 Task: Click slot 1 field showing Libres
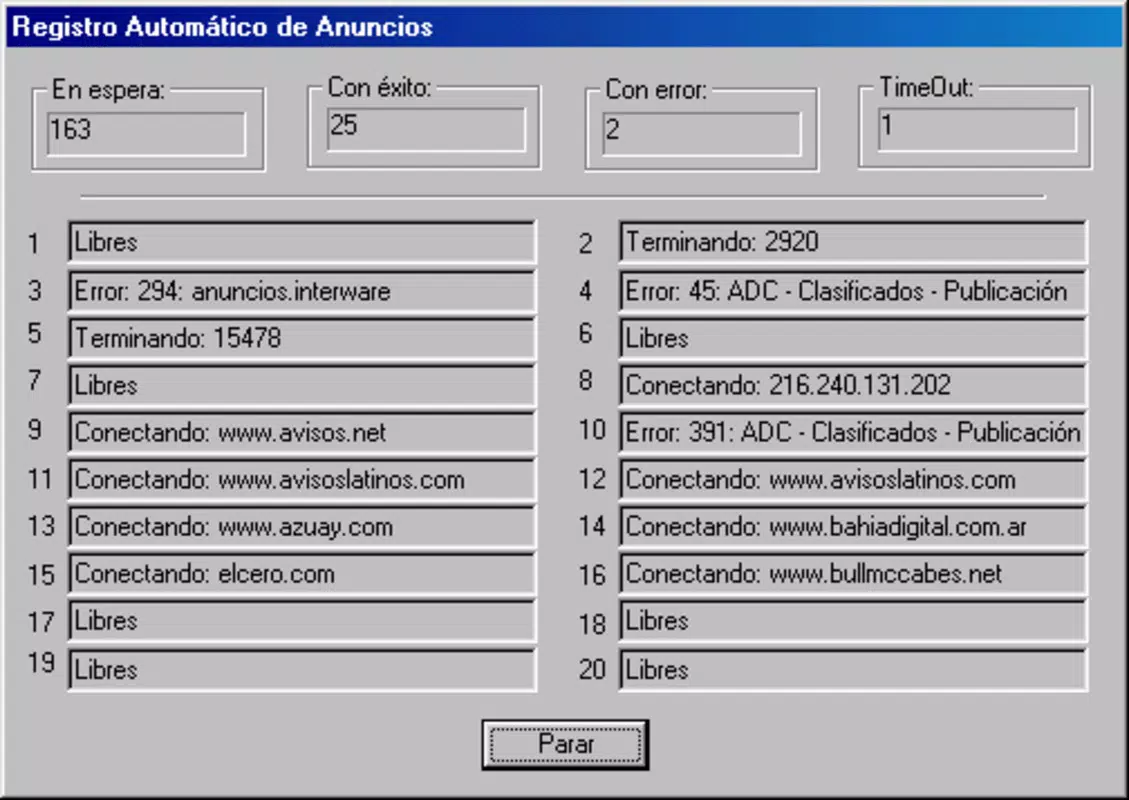click(x=302, y=242)
